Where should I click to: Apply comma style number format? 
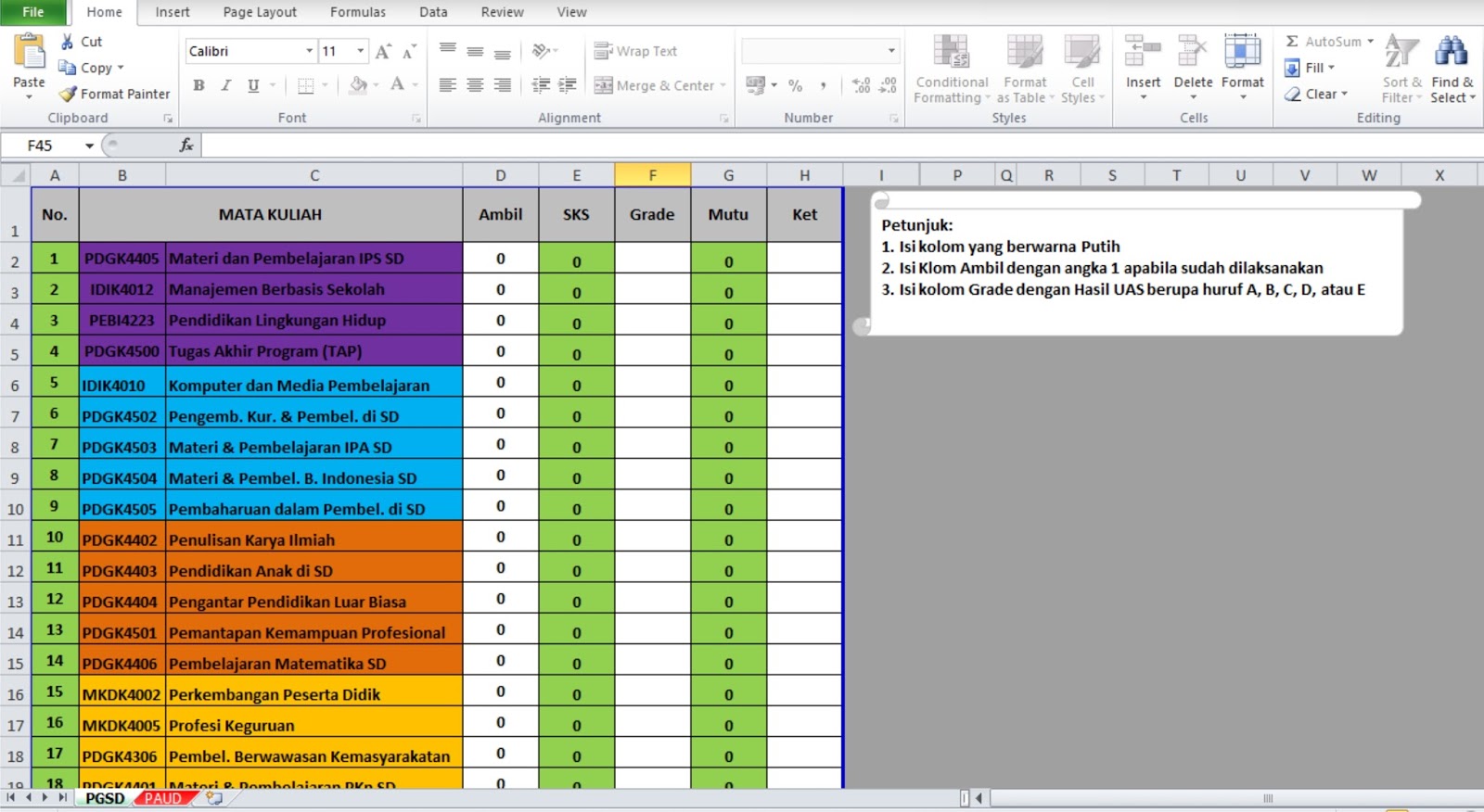pos(823,86)
